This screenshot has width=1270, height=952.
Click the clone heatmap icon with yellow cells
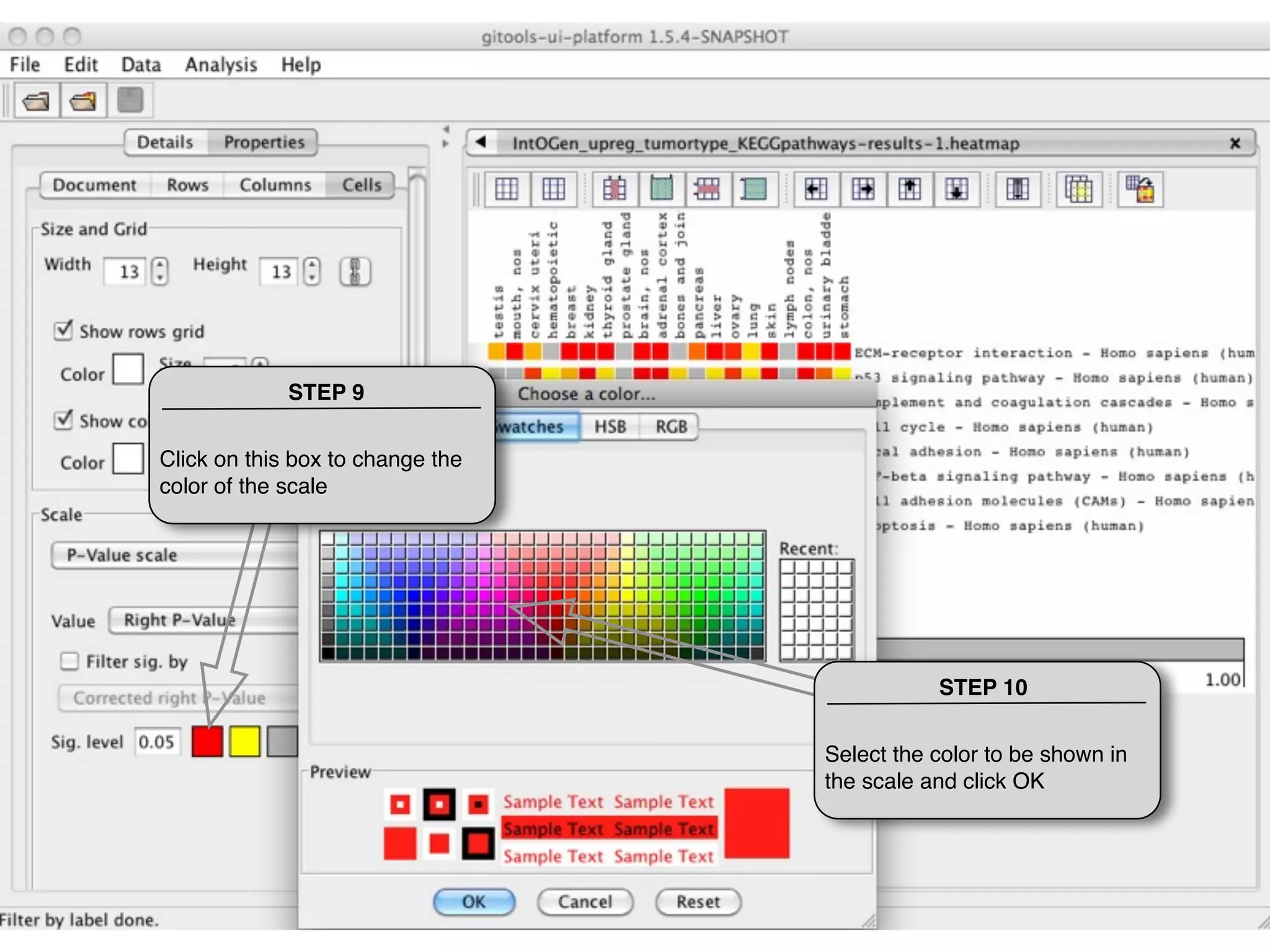(1079, 189)
